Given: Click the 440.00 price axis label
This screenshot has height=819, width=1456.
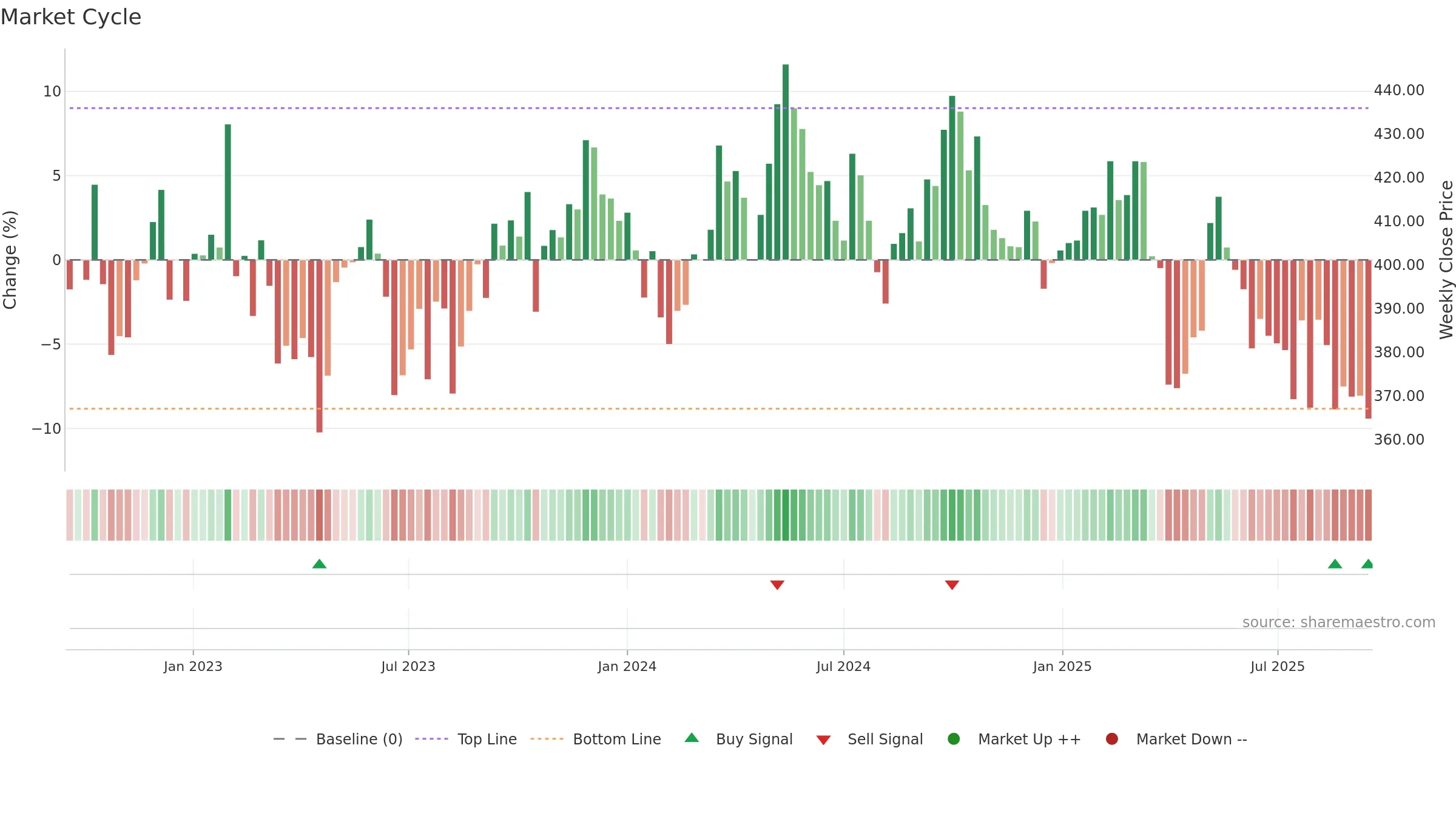Looking at the screenshot, I should click(x=1399, y=90).
